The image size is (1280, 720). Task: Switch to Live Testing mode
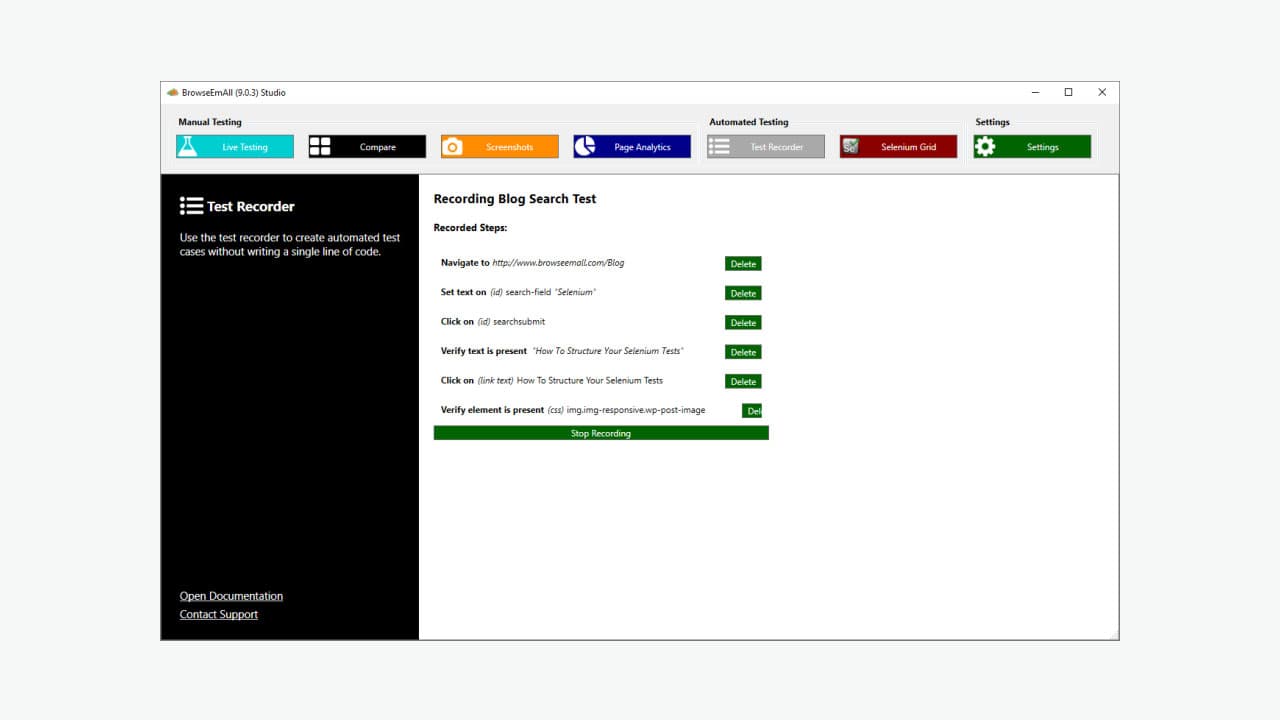tap(234, 146)
